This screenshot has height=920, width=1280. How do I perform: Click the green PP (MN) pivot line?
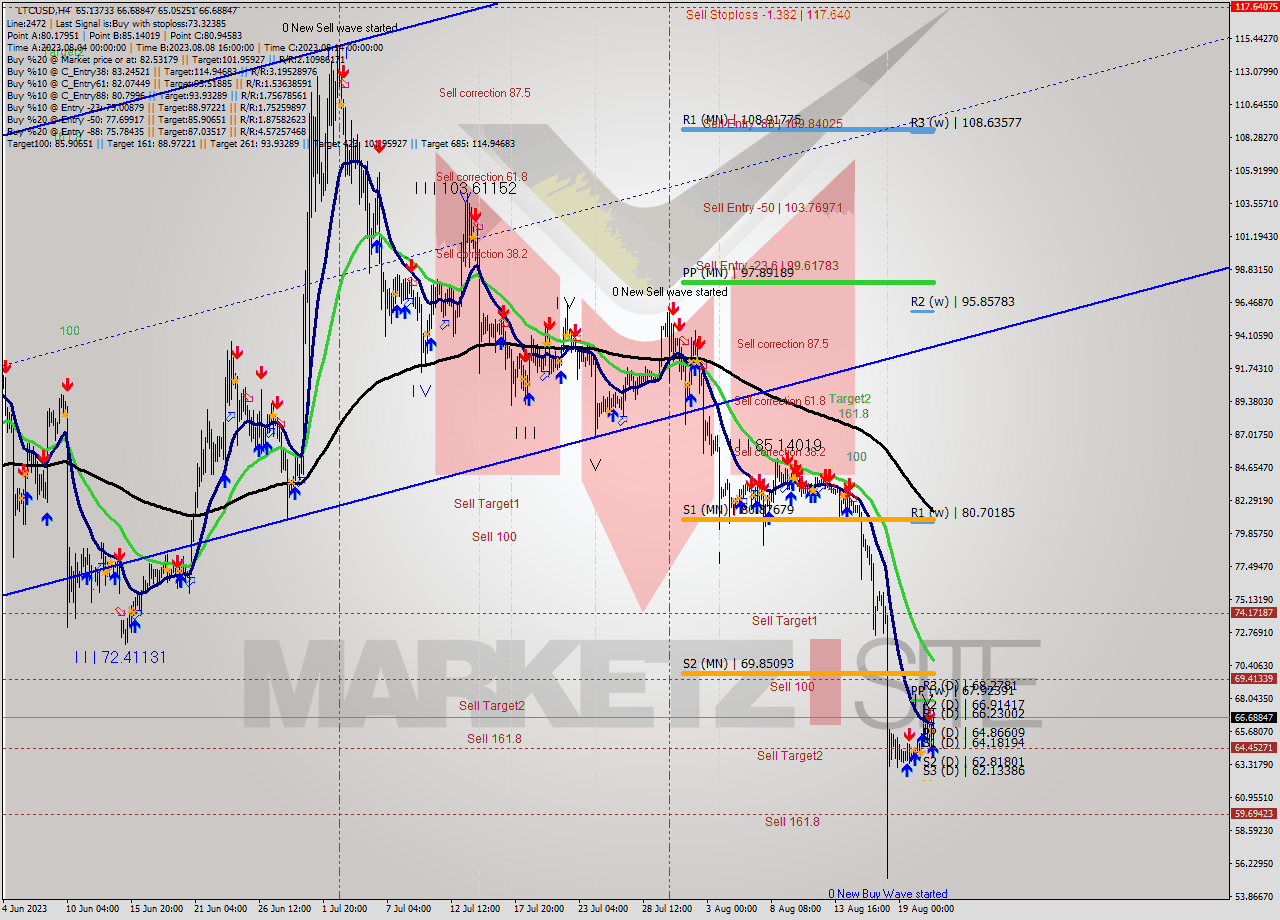coord(808,283)
